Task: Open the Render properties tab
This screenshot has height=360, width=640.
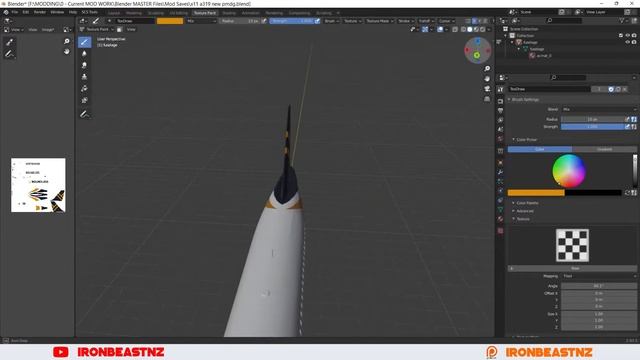Action: click(500, 101)
